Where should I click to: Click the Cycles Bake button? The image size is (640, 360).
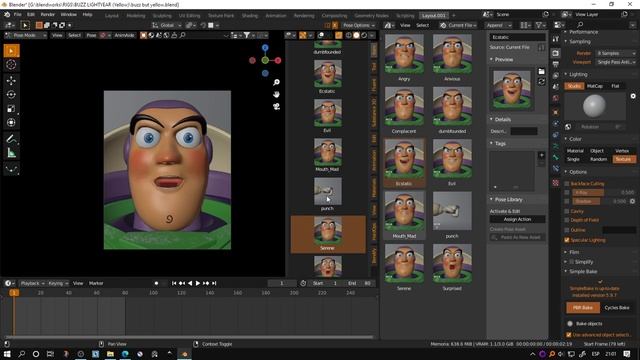point(616,307)
